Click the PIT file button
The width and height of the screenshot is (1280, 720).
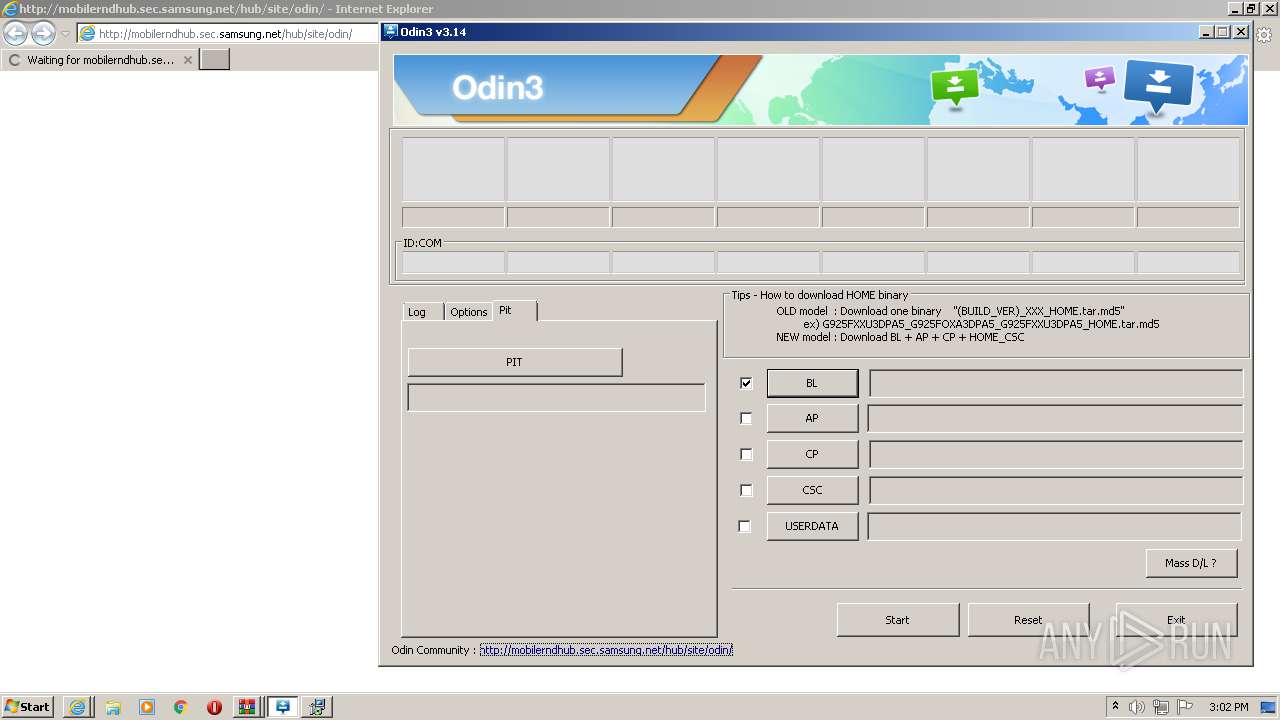[x=514, y=362]
